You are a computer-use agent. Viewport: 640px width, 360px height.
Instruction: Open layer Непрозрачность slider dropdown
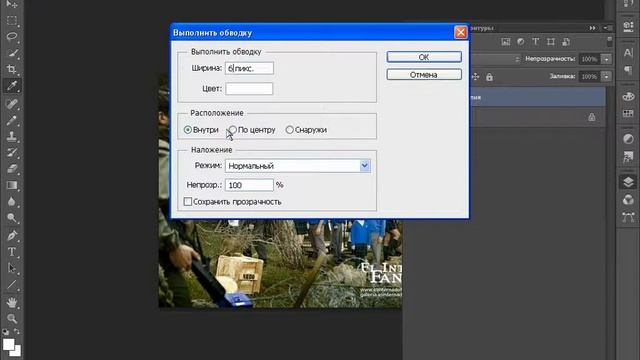pyautogui.click(x=607, y=59)
